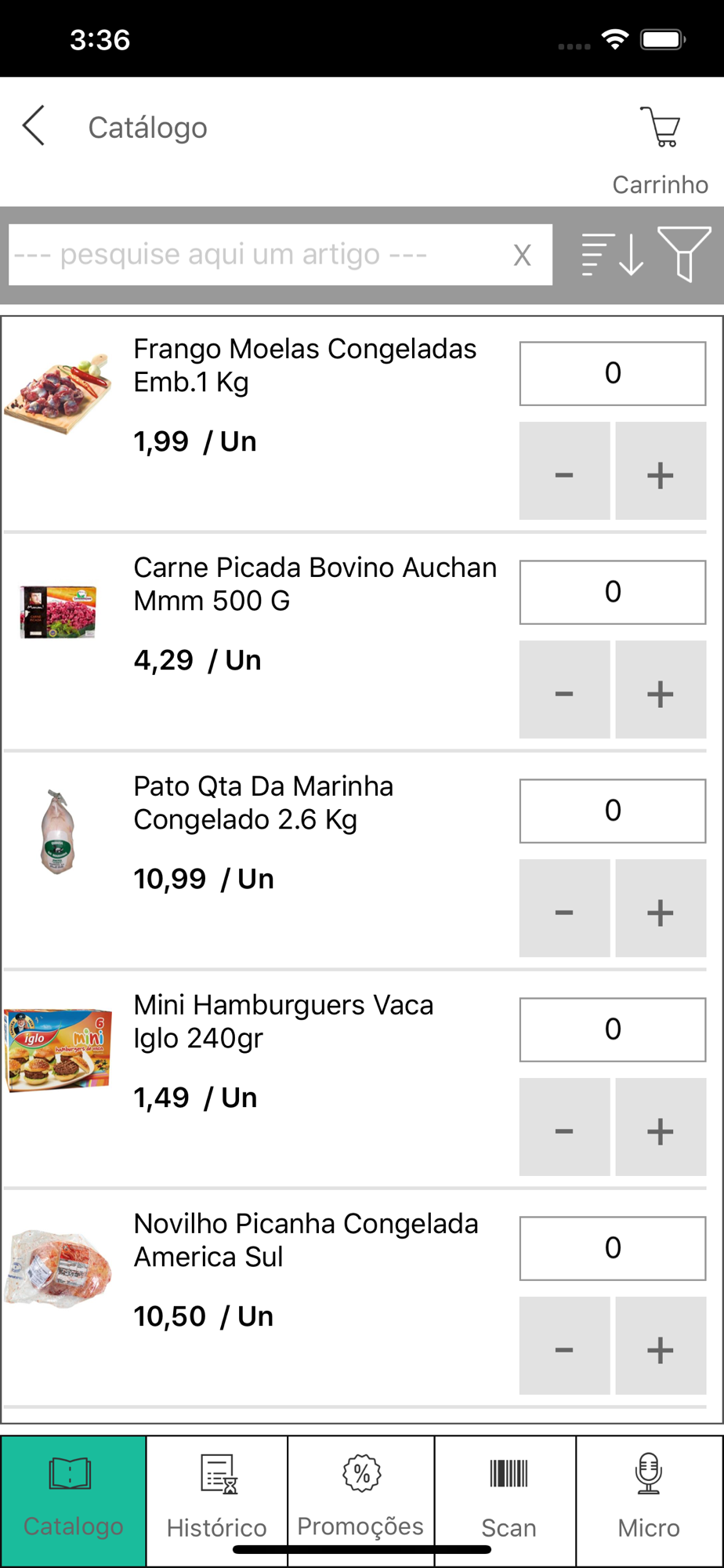
Task: Select the Catalogo tab
Action: pos(73,1499)
